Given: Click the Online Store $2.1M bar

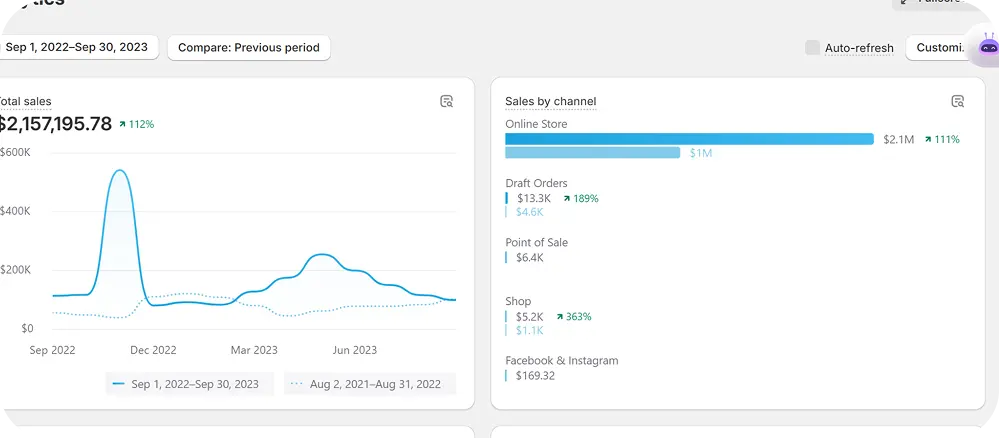Looking at the screenshot, I should pos(689,139).
